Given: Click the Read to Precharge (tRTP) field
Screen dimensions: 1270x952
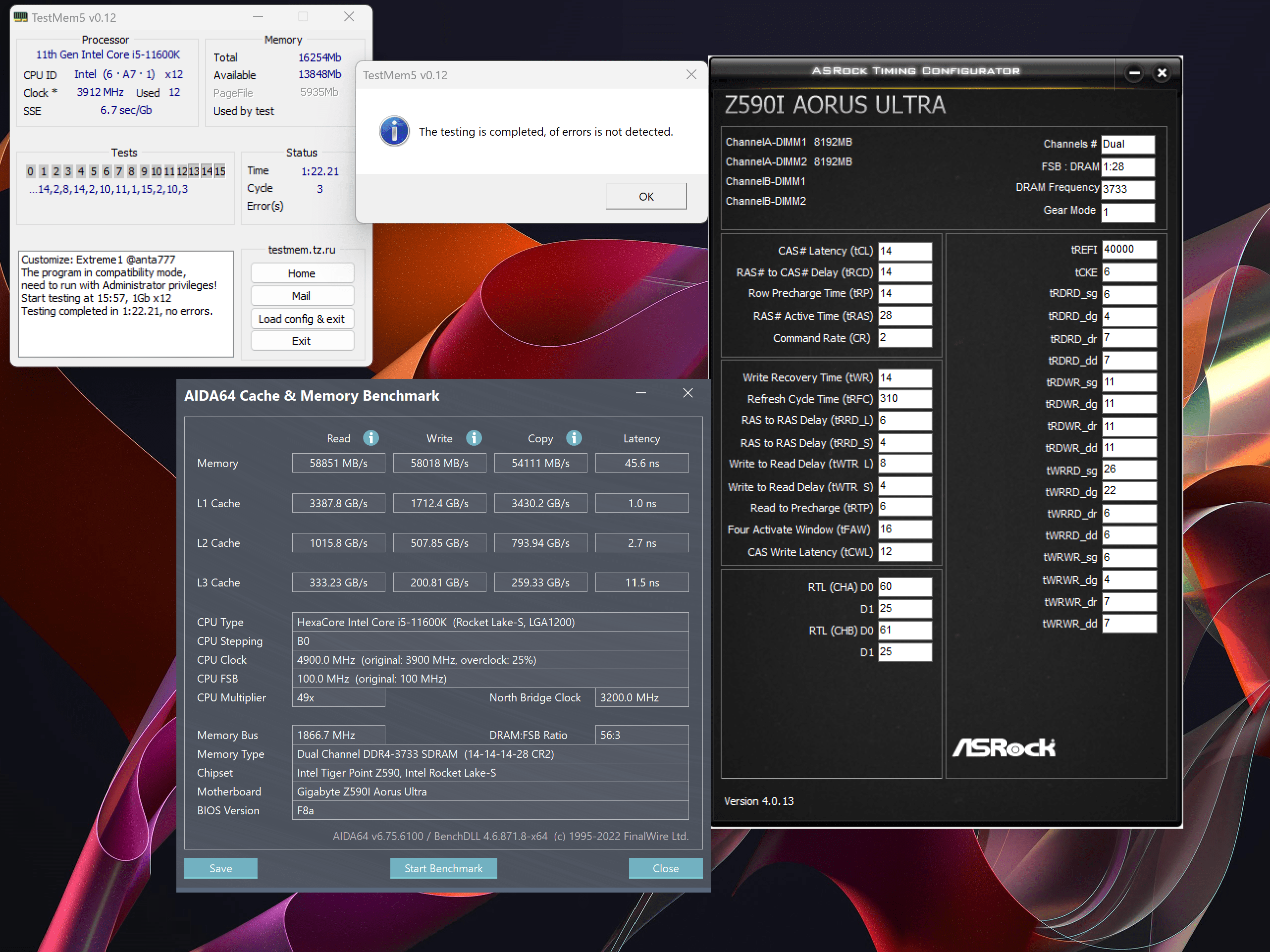Looking at the screenshot, I should [905, 507].
